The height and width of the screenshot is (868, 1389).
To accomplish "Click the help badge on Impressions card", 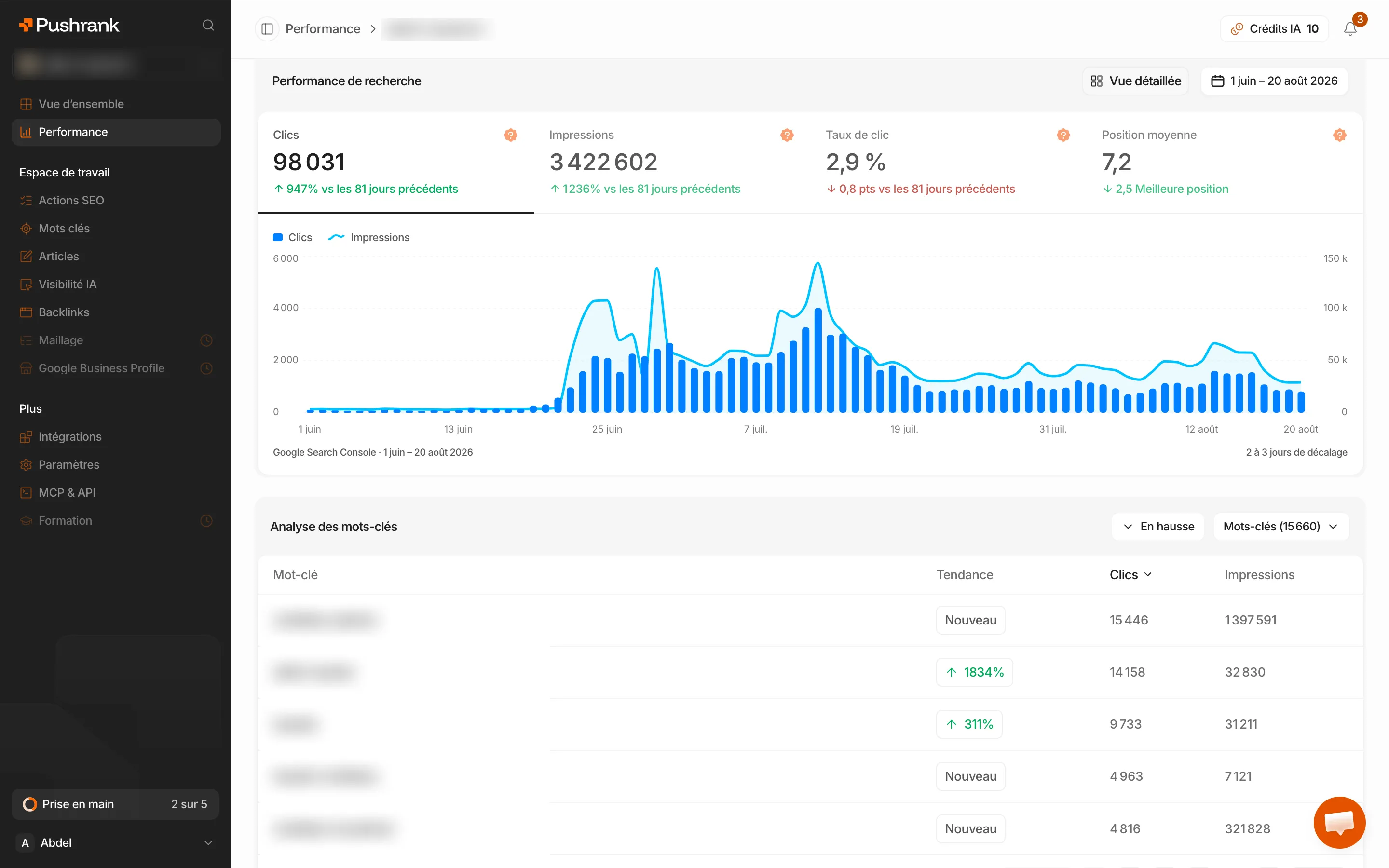I will click(787, 135).
